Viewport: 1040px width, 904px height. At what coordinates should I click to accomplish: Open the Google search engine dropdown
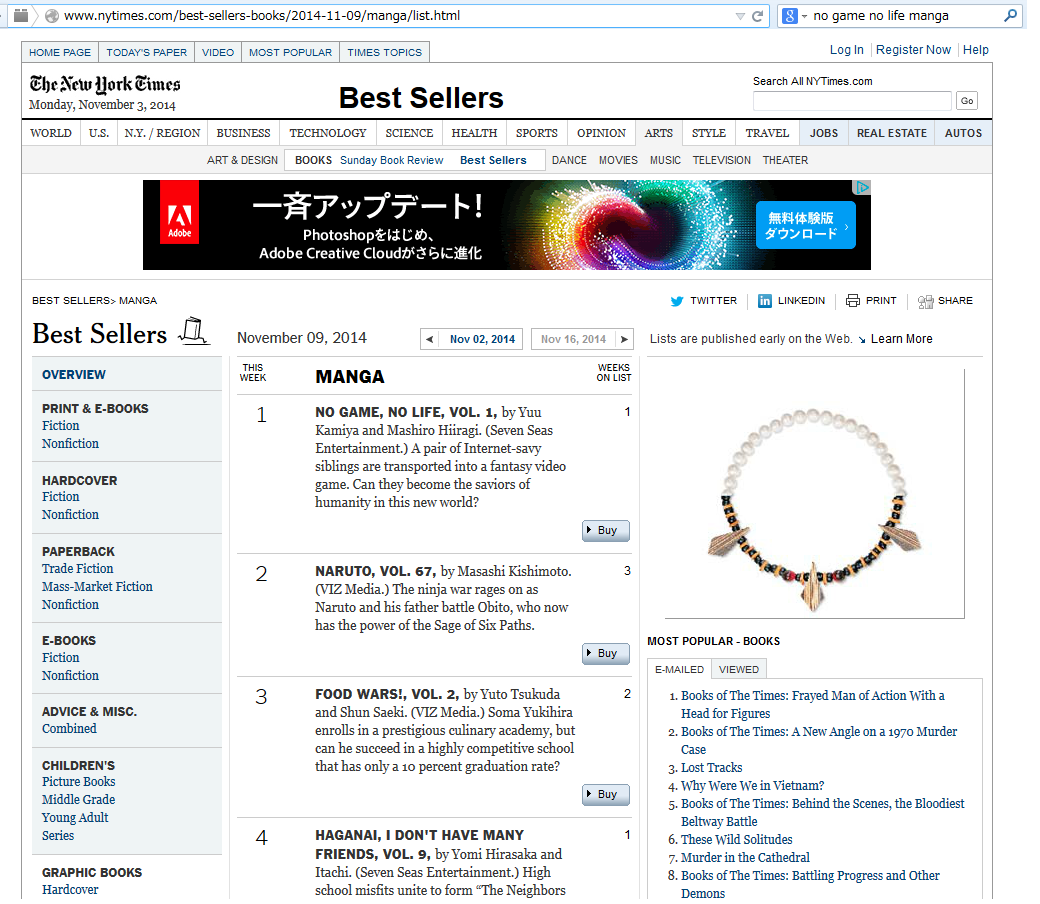click(805, 16)
